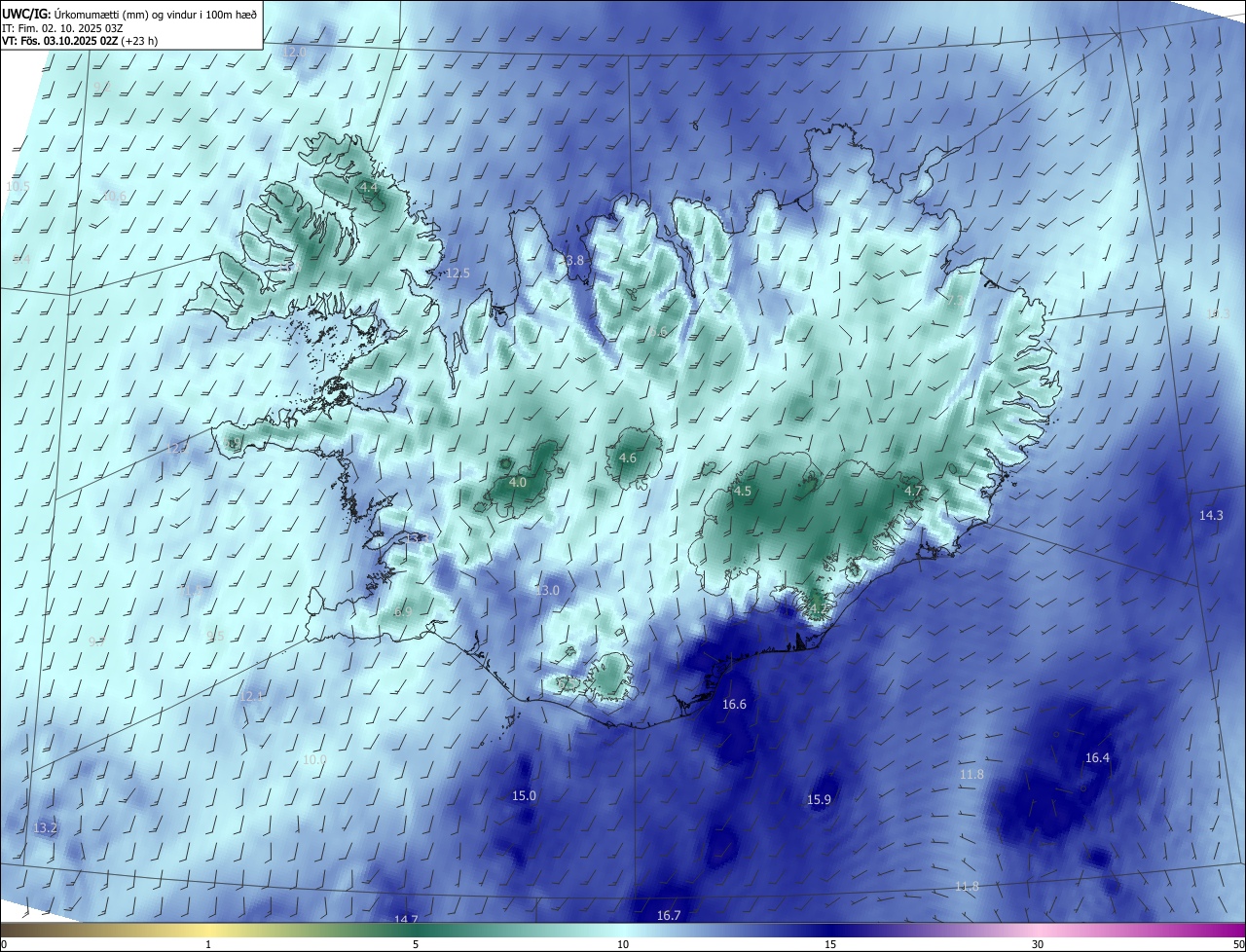
Task: Click the colour scale tick label 1
Action: [208, 944]
